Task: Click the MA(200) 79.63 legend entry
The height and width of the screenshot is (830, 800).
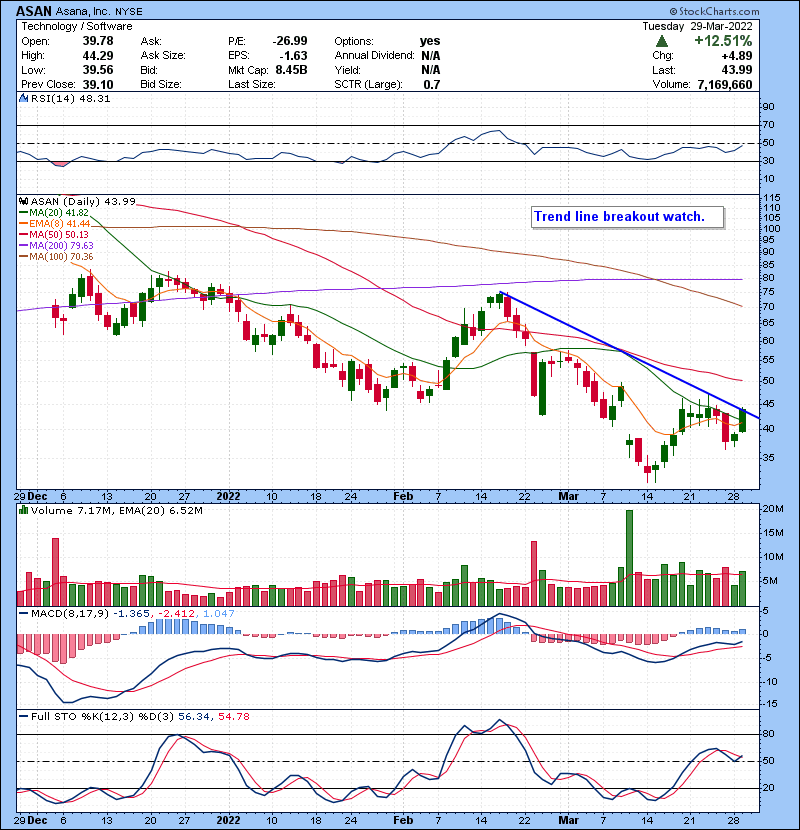Action: tap(56, 246)
